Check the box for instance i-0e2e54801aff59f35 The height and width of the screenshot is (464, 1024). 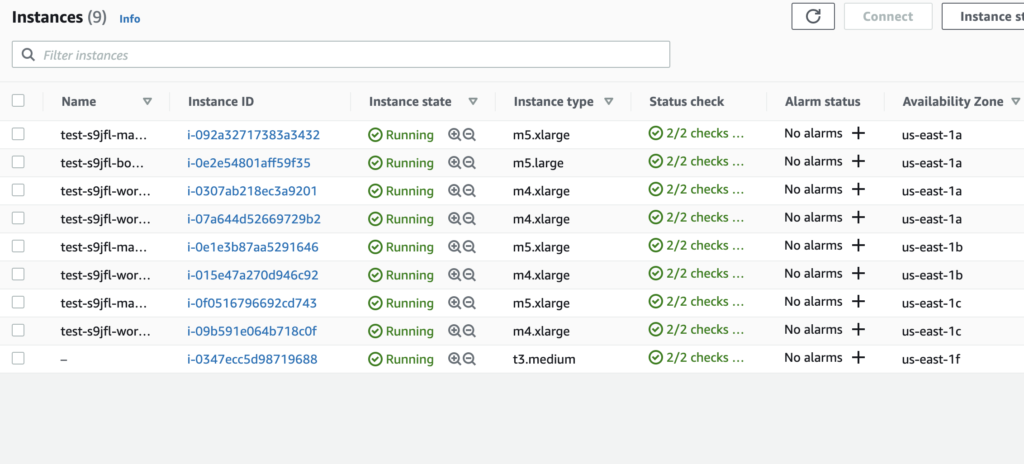pyautogui.click(x=18, y=162)
